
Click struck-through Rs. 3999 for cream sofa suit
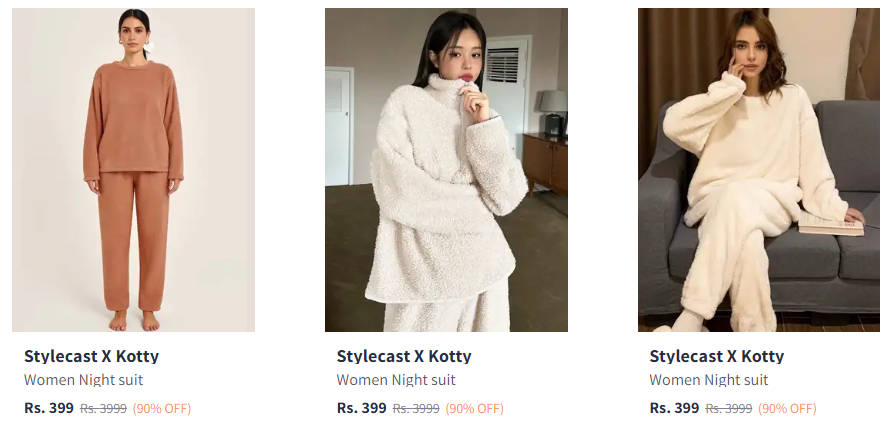coord(729,409)
